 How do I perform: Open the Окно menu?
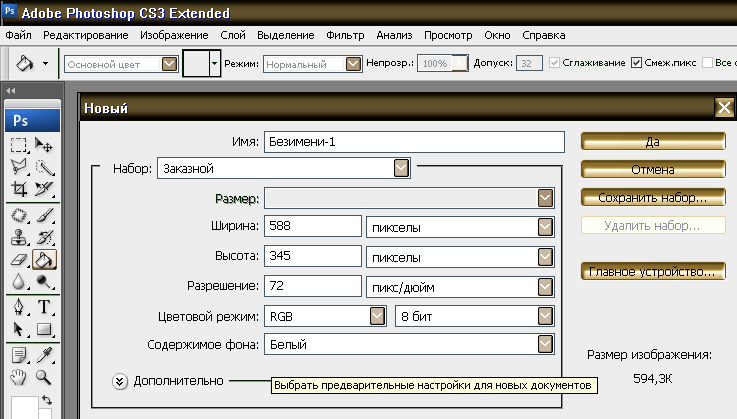[x=497, y=35]
